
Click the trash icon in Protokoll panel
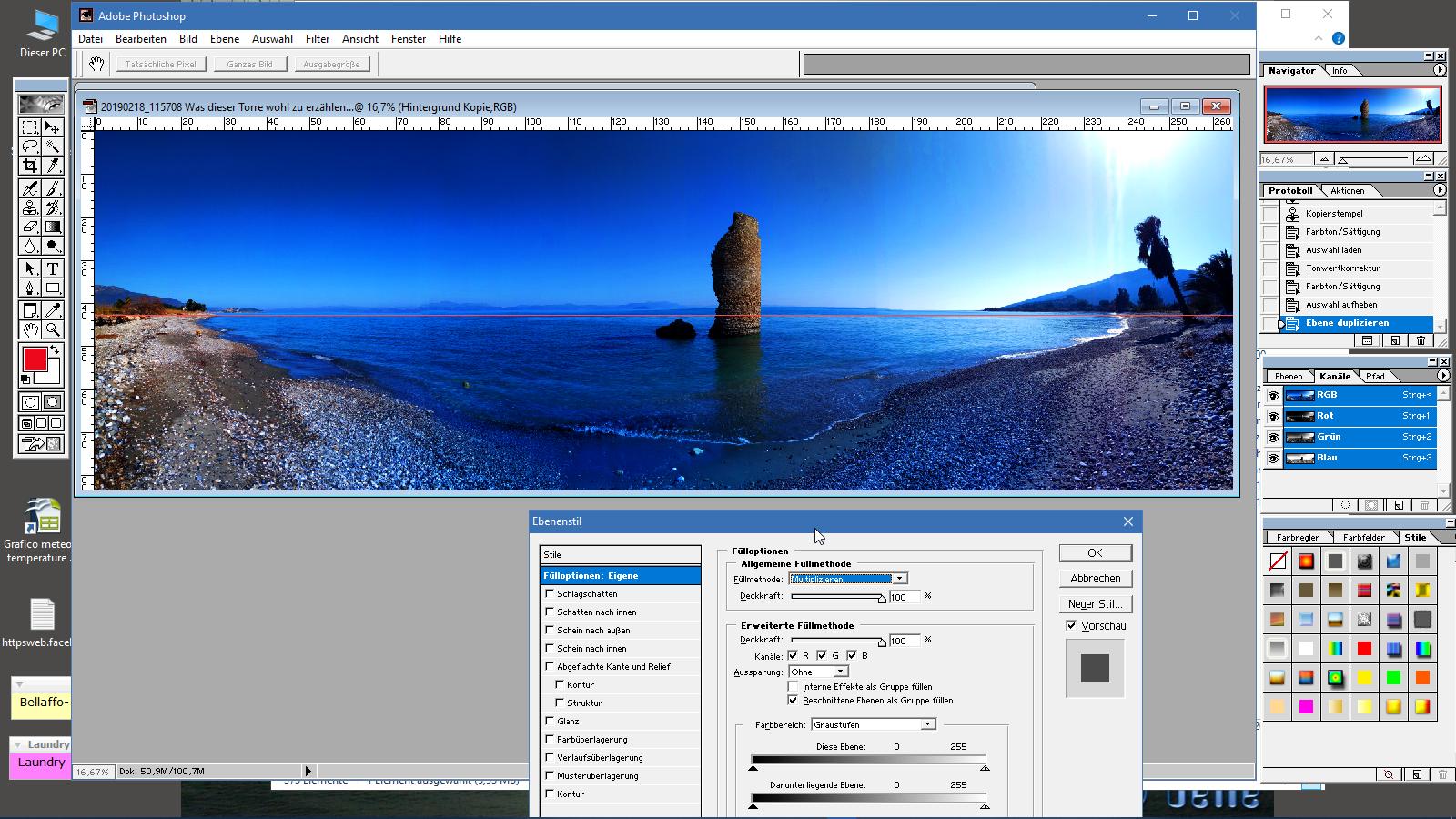pyautogui.click(x=1421, y=340)
